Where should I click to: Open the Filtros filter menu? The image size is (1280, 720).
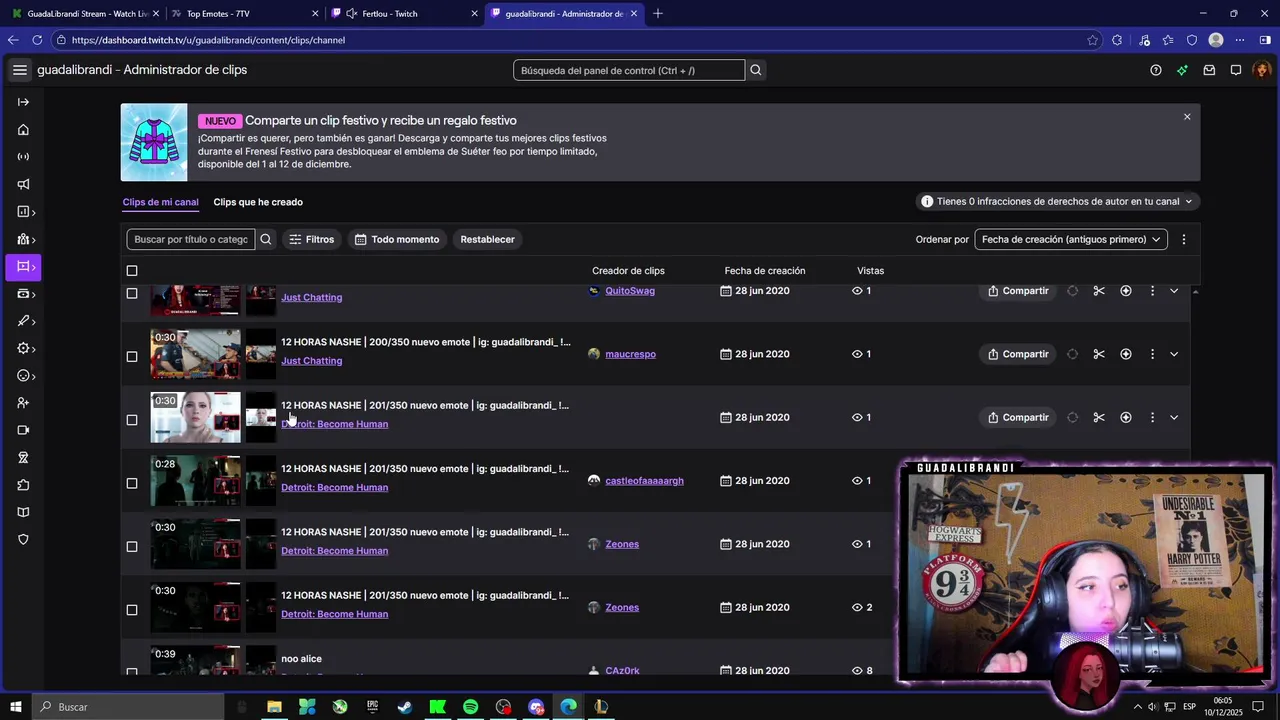point(312,239)
